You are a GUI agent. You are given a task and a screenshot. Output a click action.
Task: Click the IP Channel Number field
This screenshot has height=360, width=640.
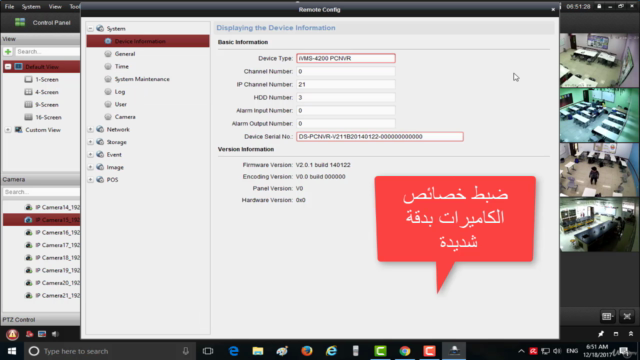click(346, 84)
